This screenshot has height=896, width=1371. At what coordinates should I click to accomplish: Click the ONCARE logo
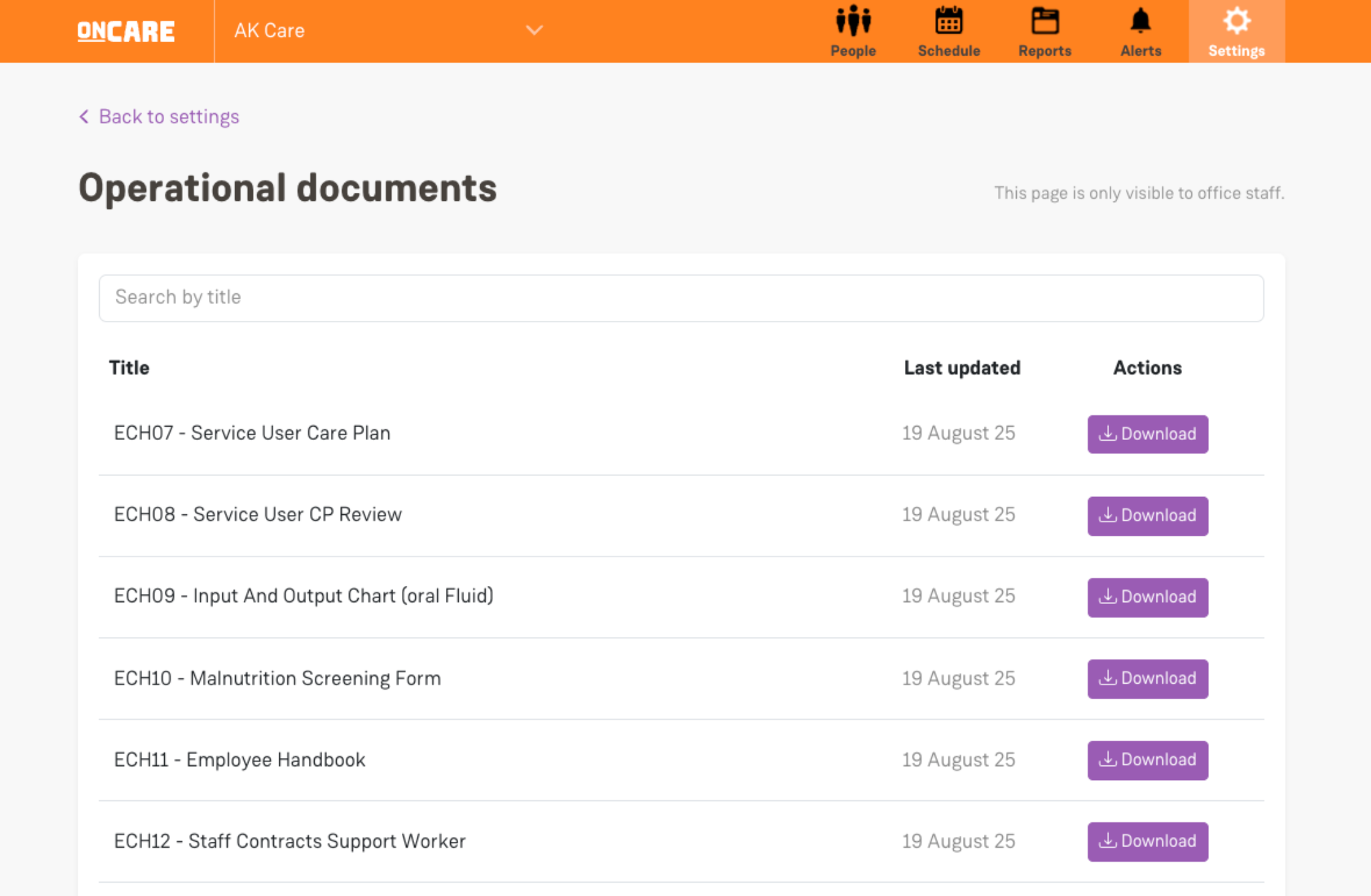click(x=126, y=31)
